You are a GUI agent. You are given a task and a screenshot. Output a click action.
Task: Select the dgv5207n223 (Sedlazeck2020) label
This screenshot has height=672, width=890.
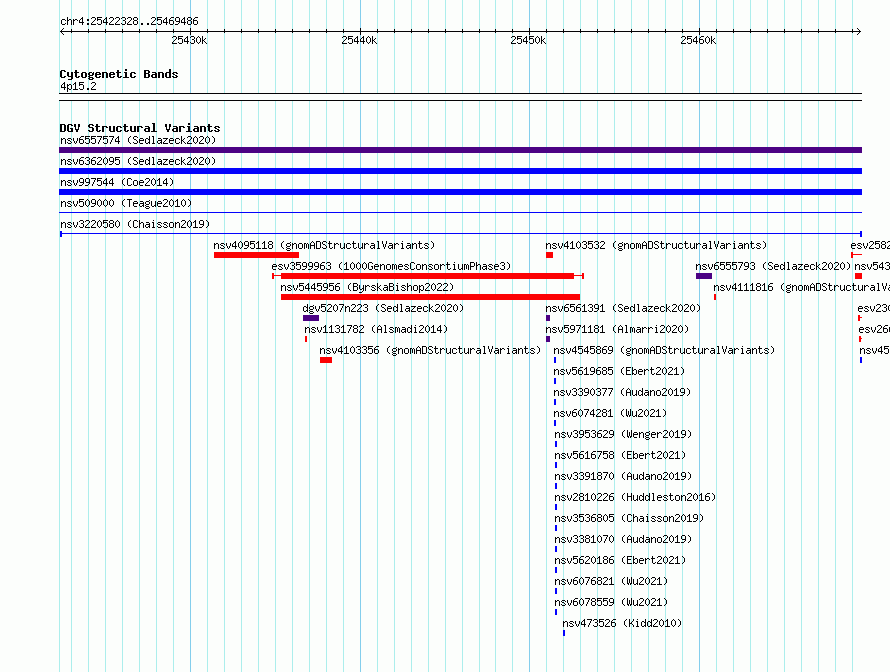[x=383, y=308]
